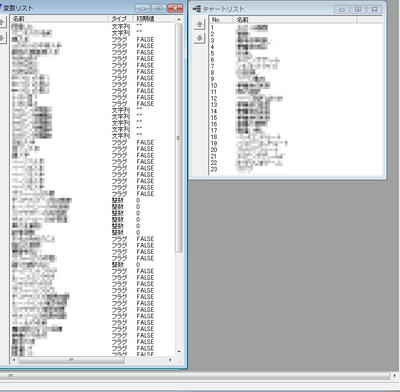Sort variable list by タイプ column header
Image resolution: width=400 pixels, height=392 pixels.
[x=121, y=19]
